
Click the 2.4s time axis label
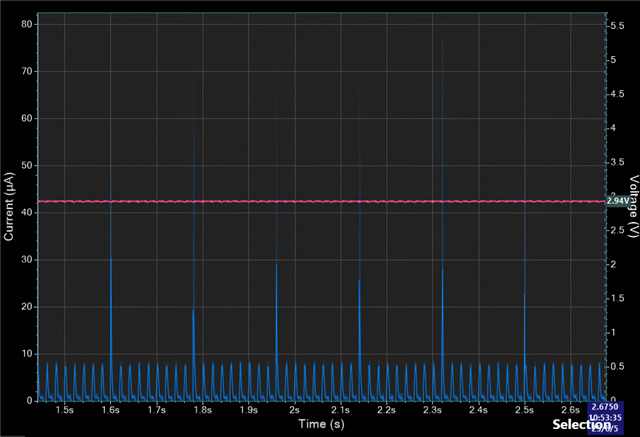point(478,410)
